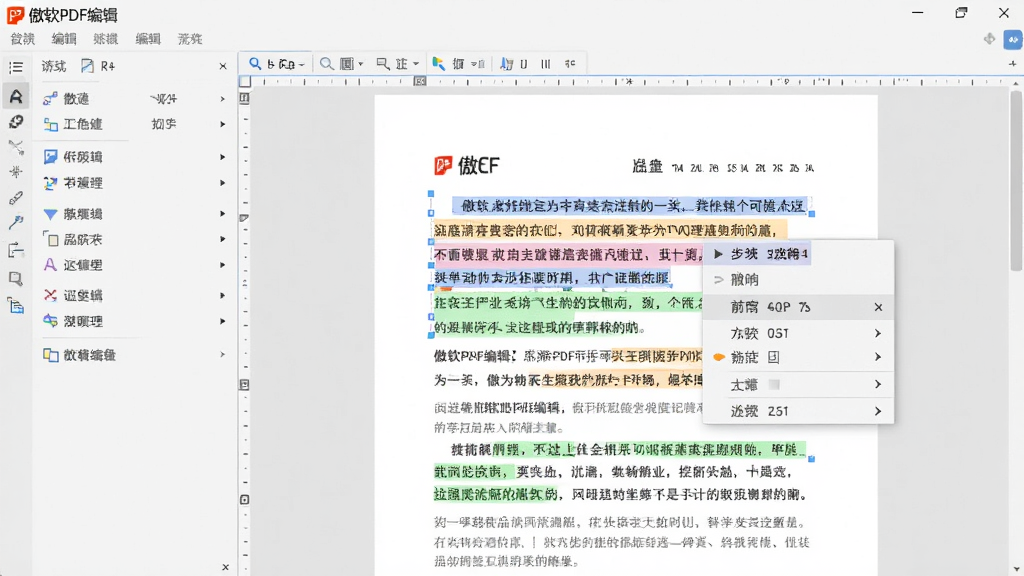Expand the purple A row arrow
This screenshot has width=1024, height=576.
(223, 265)
